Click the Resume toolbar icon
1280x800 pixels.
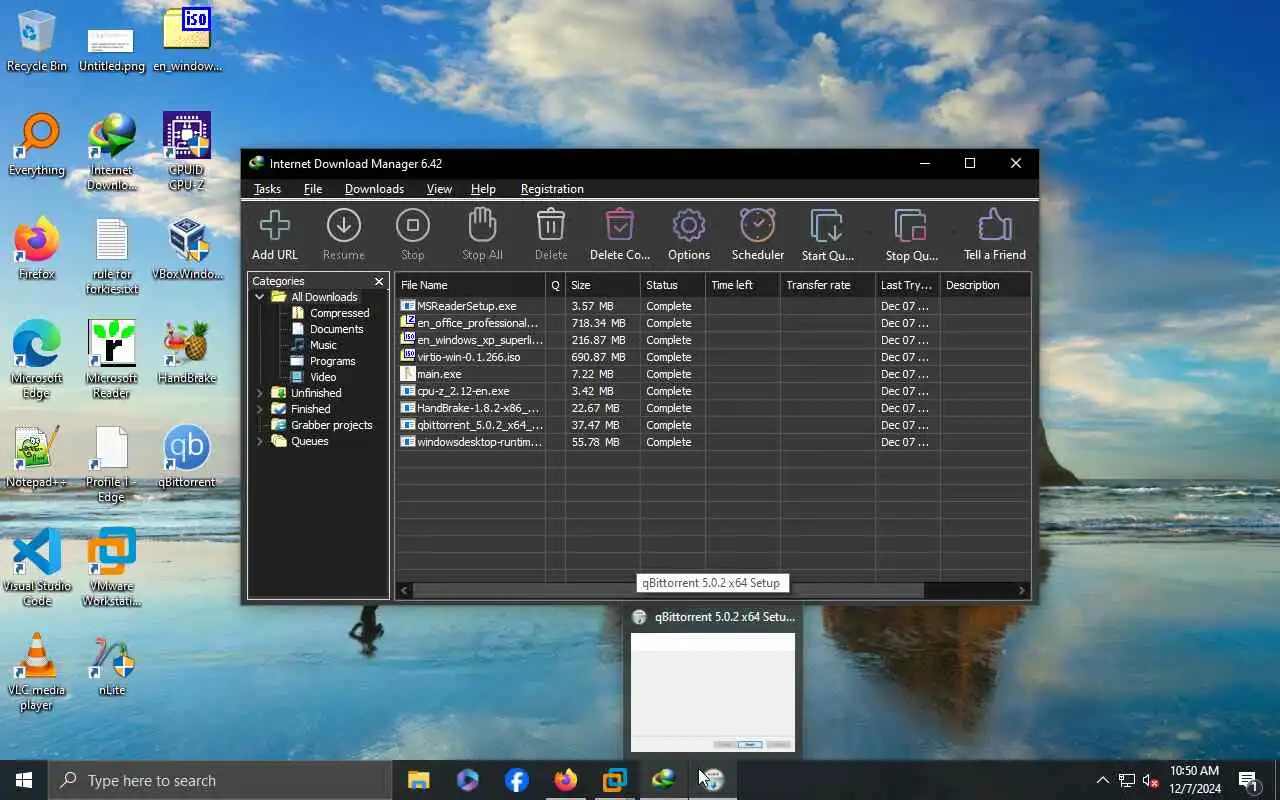[344, 226]
